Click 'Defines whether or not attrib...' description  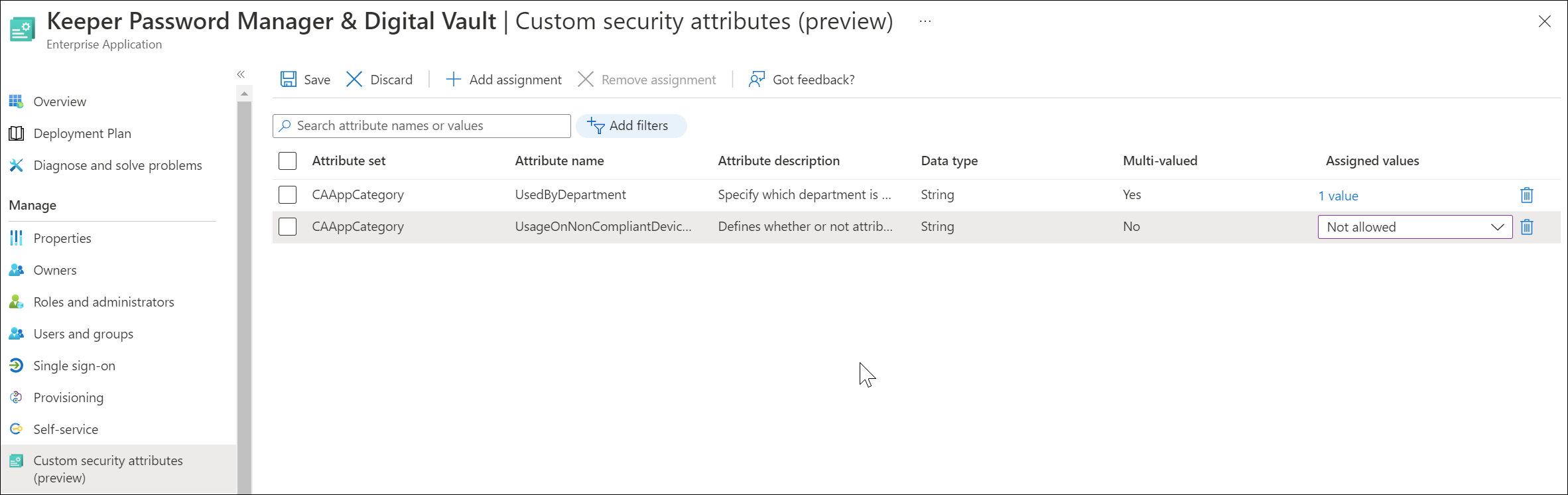tap(805, 226)
